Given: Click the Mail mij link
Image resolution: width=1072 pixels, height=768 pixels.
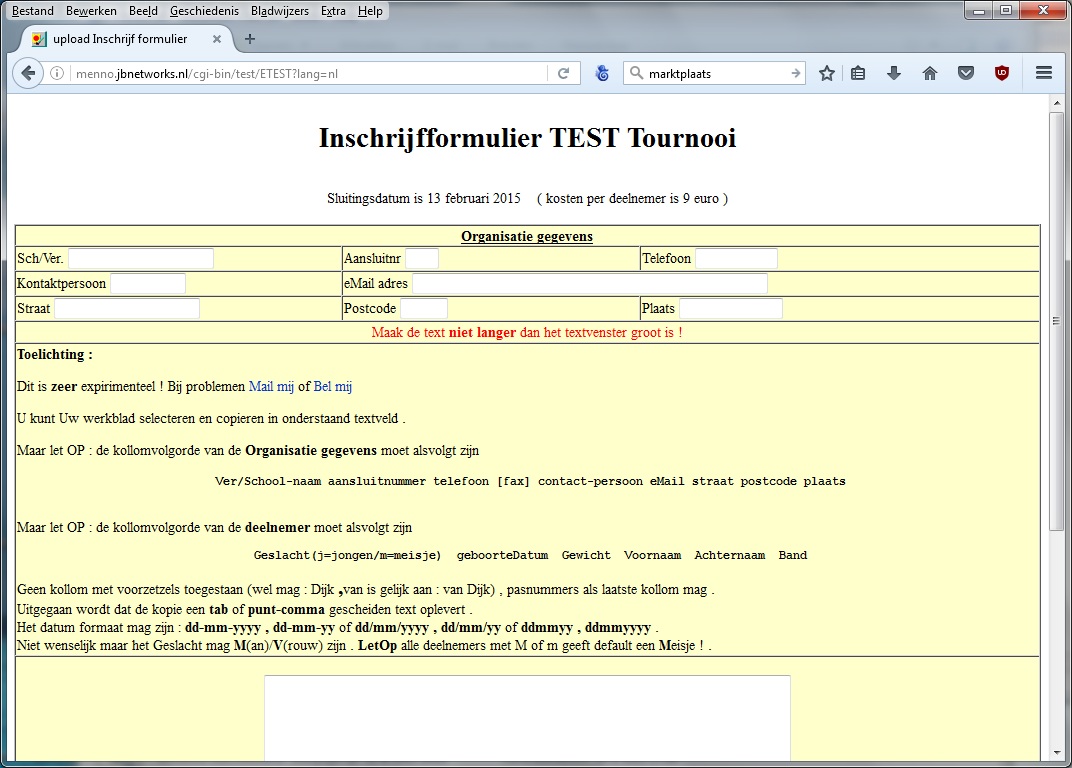Looking at the screenshot, I should 271,386.
